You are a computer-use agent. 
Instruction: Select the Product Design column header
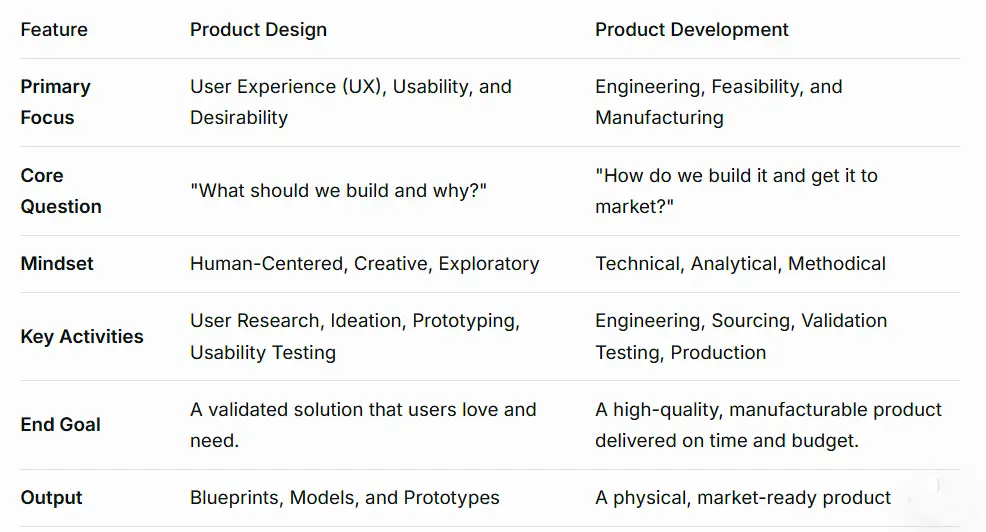(258, 30)
